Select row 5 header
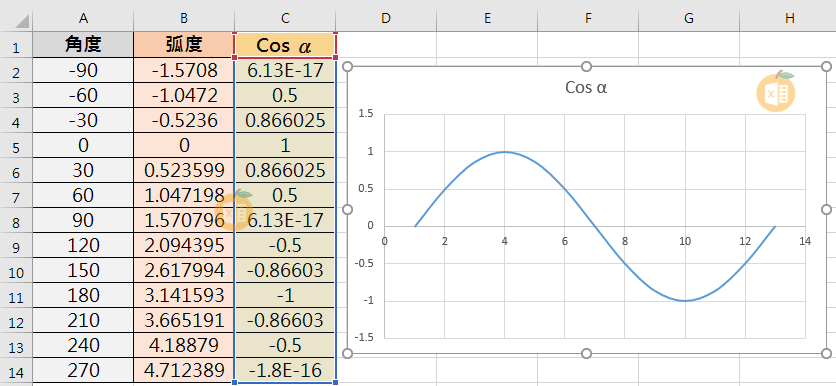836x386 pixels. pyautogui.click(x=16, y=146)
